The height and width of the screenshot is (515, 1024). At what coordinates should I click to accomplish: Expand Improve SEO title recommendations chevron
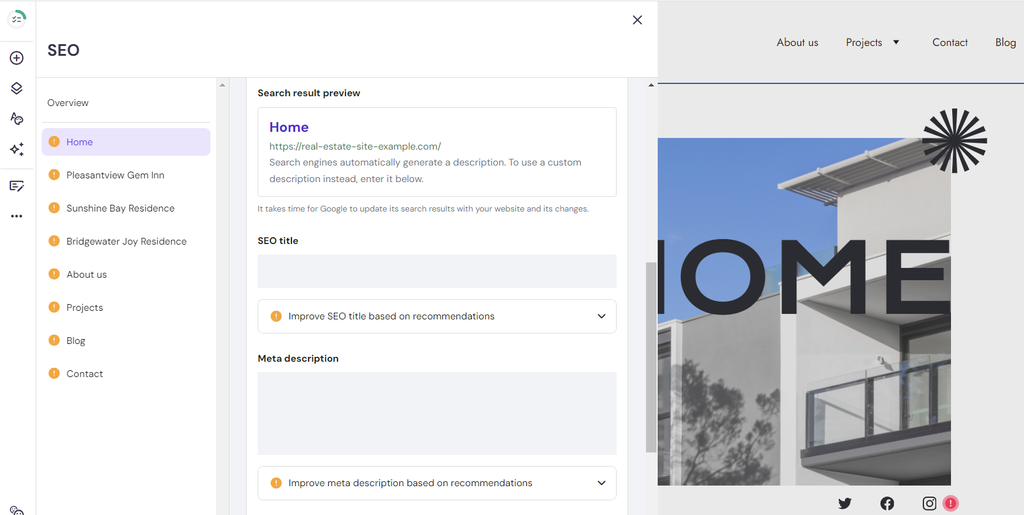click(x=601, y=317)
